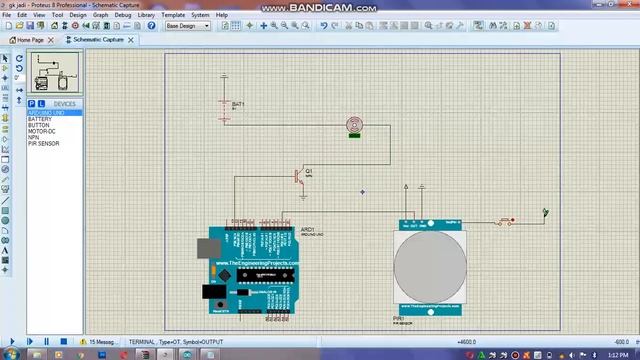
Task: Click the volume speaker tray icon
Action: tap(572, 355)
